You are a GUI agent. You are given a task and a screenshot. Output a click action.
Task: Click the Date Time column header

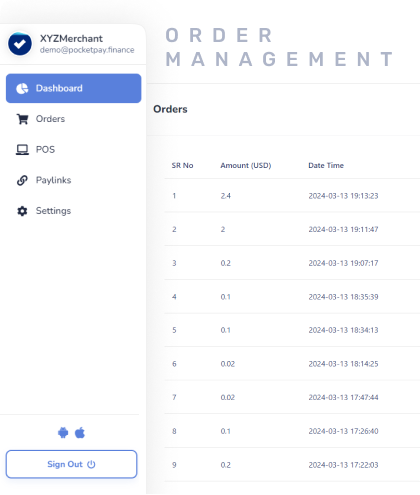pyautogui.click(x=326, y=165)
